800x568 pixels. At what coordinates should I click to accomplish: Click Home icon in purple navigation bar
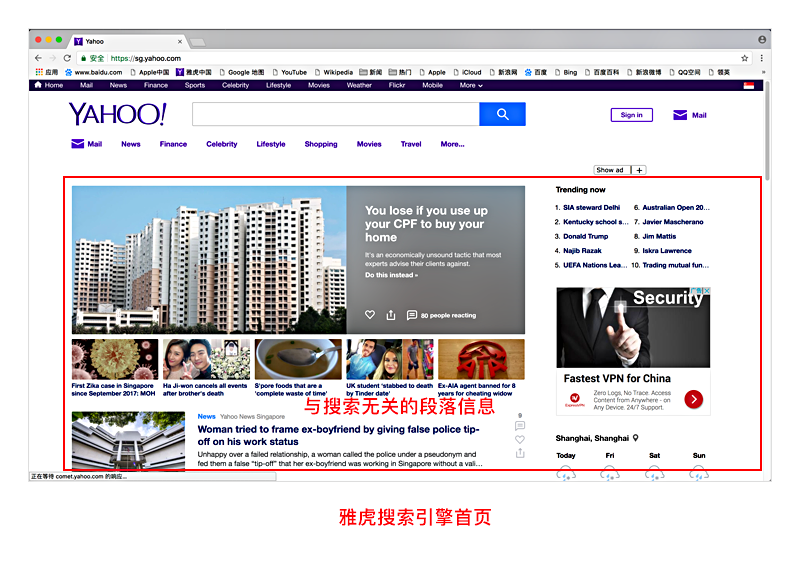coord(38,85)
